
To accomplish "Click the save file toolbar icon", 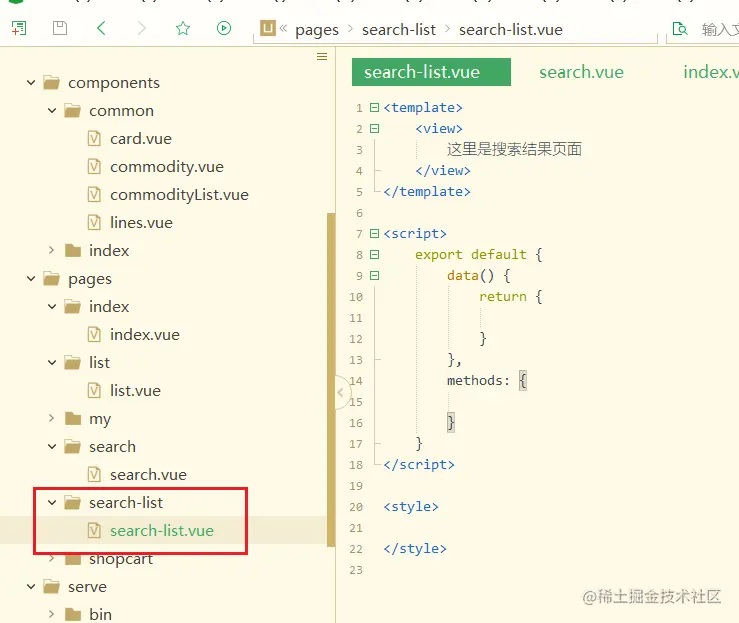I will tap(60, 28).
